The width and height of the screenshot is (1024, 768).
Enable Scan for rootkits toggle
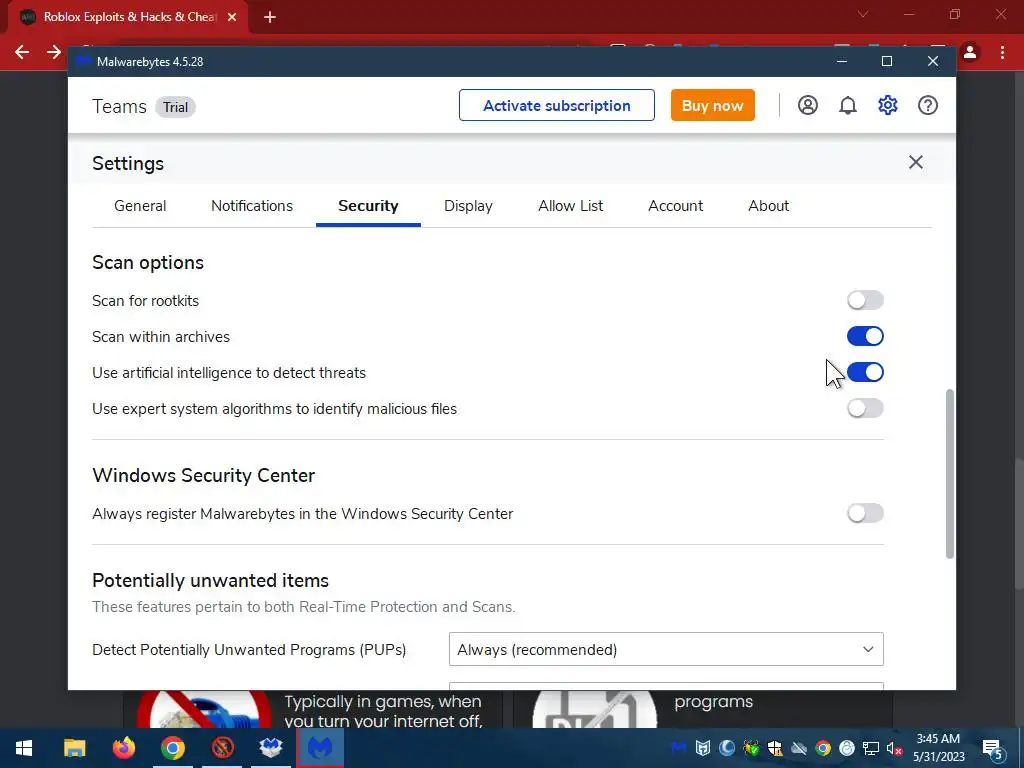865,300
